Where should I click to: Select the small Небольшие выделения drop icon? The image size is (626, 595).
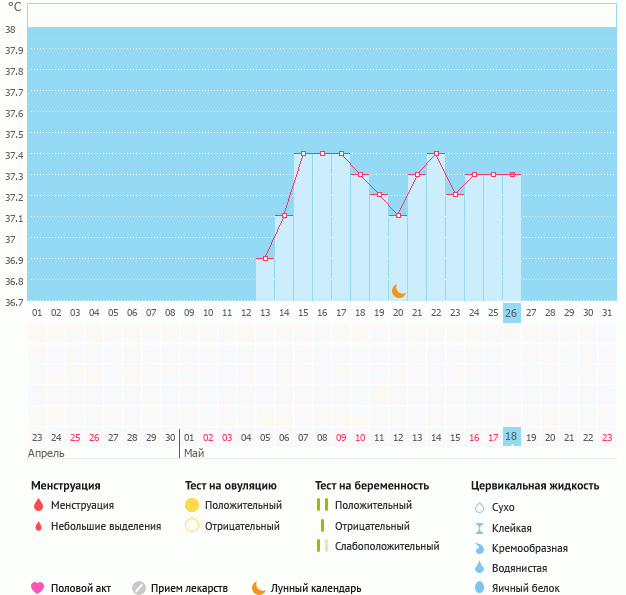38,526
